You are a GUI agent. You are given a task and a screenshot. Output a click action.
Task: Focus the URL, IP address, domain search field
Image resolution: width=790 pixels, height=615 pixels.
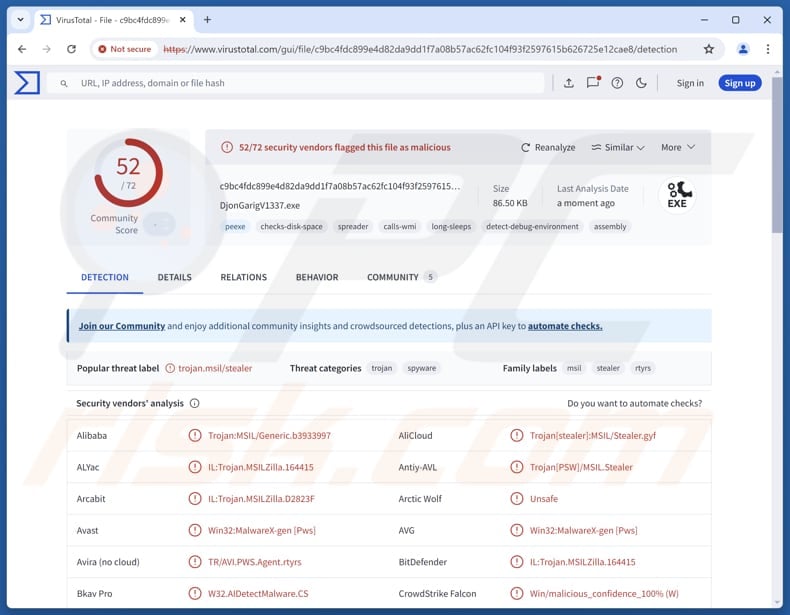(x=295, y=83)
